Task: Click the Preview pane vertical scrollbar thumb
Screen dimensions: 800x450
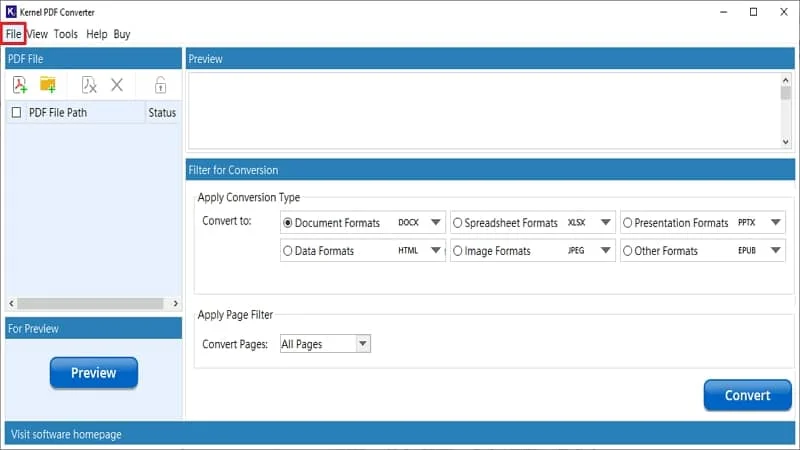Action: point(786,93)
